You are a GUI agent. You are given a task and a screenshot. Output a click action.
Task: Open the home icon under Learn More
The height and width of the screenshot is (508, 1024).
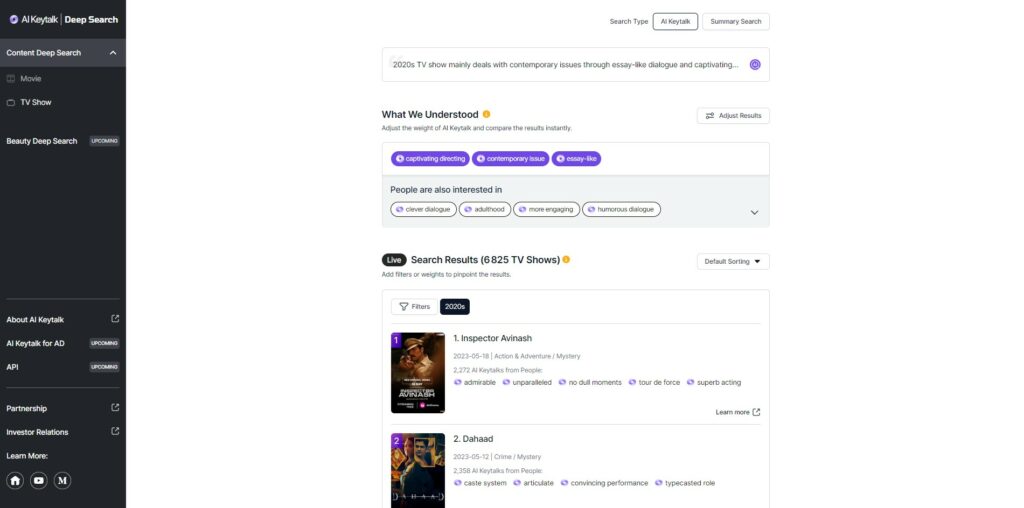pos(16,481)
